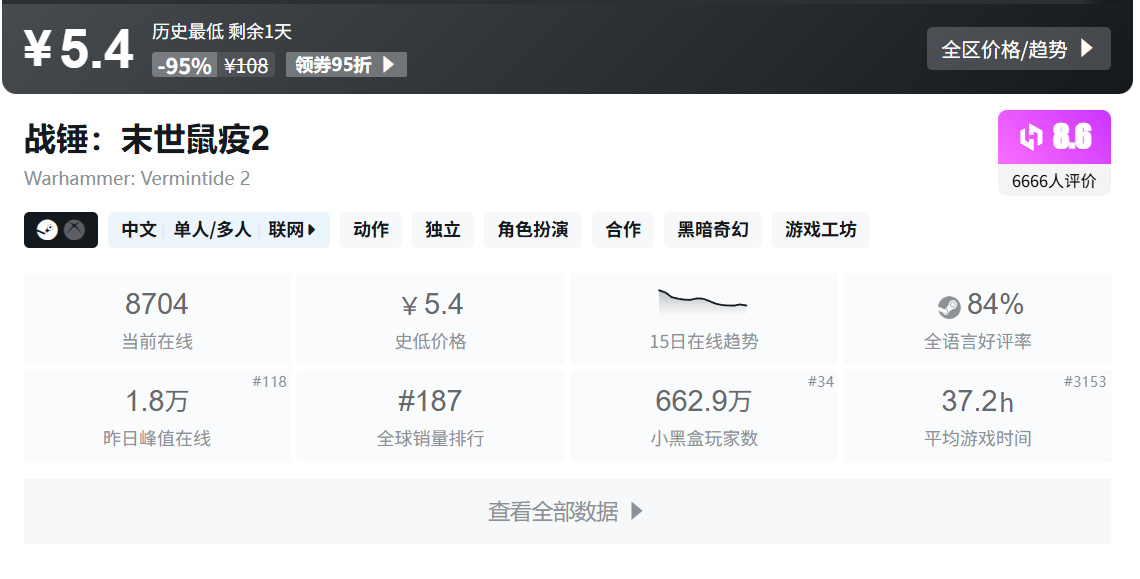Click the #3153 rank label
This screenshot has height=579, width=1140.
1085,382
